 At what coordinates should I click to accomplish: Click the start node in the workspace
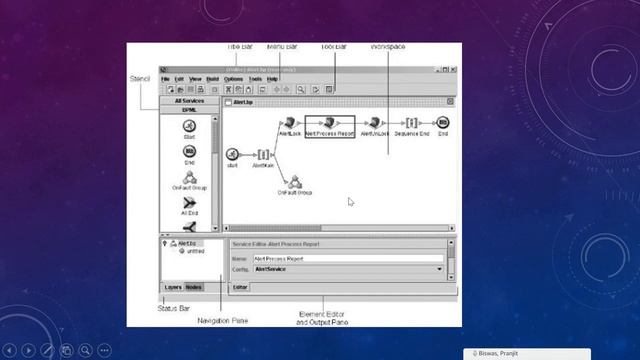click(232, 154)
